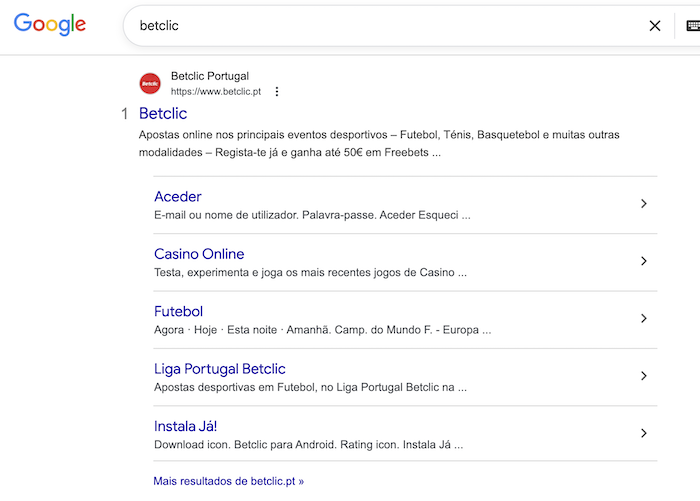The width and height of the screenshot is (700, 501).
Task: Clear the search box with X icon
Action: click(654, 26)
